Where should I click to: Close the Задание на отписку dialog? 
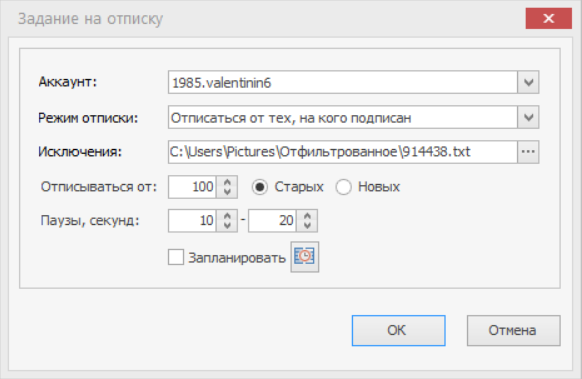point(549,18)
